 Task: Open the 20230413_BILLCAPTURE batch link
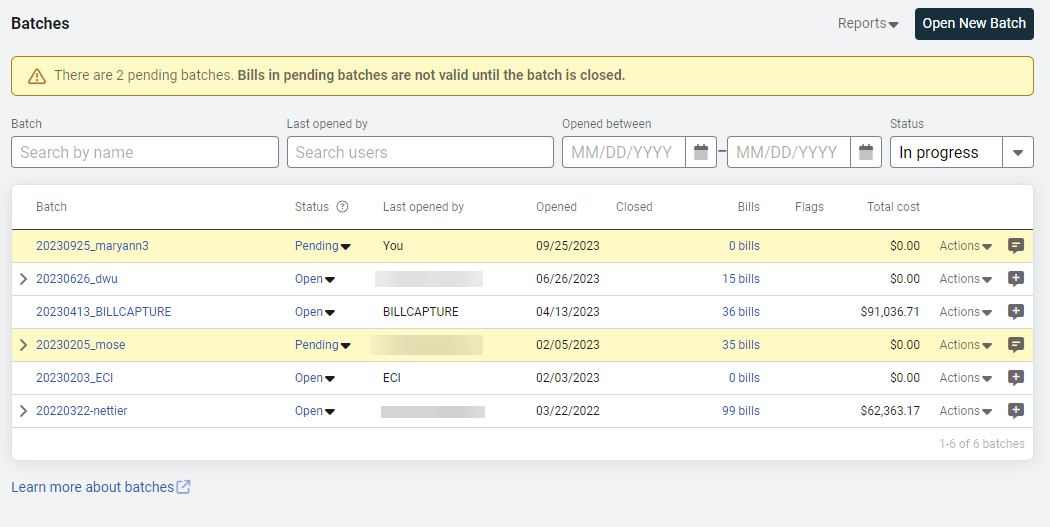click(104, 311)
